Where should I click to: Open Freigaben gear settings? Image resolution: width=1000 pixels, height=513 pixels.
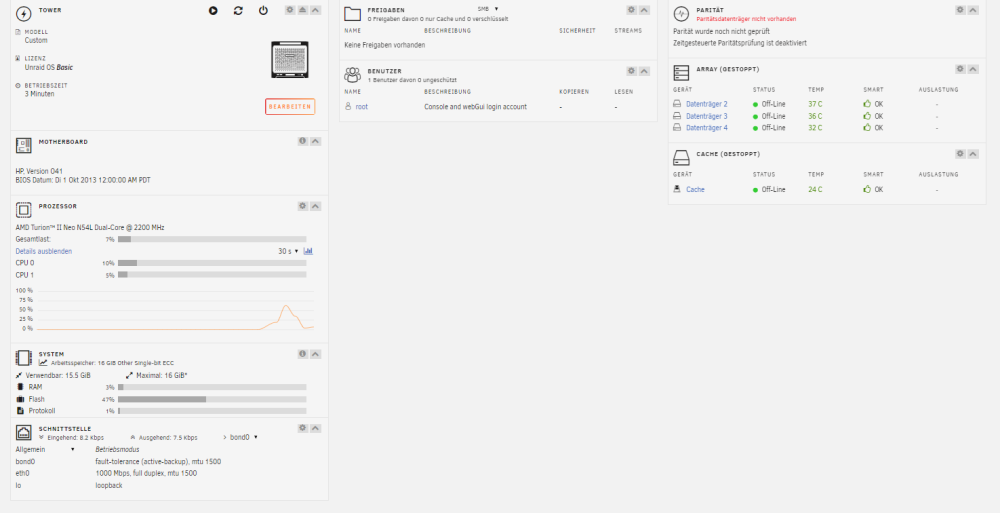click(631, 10)
